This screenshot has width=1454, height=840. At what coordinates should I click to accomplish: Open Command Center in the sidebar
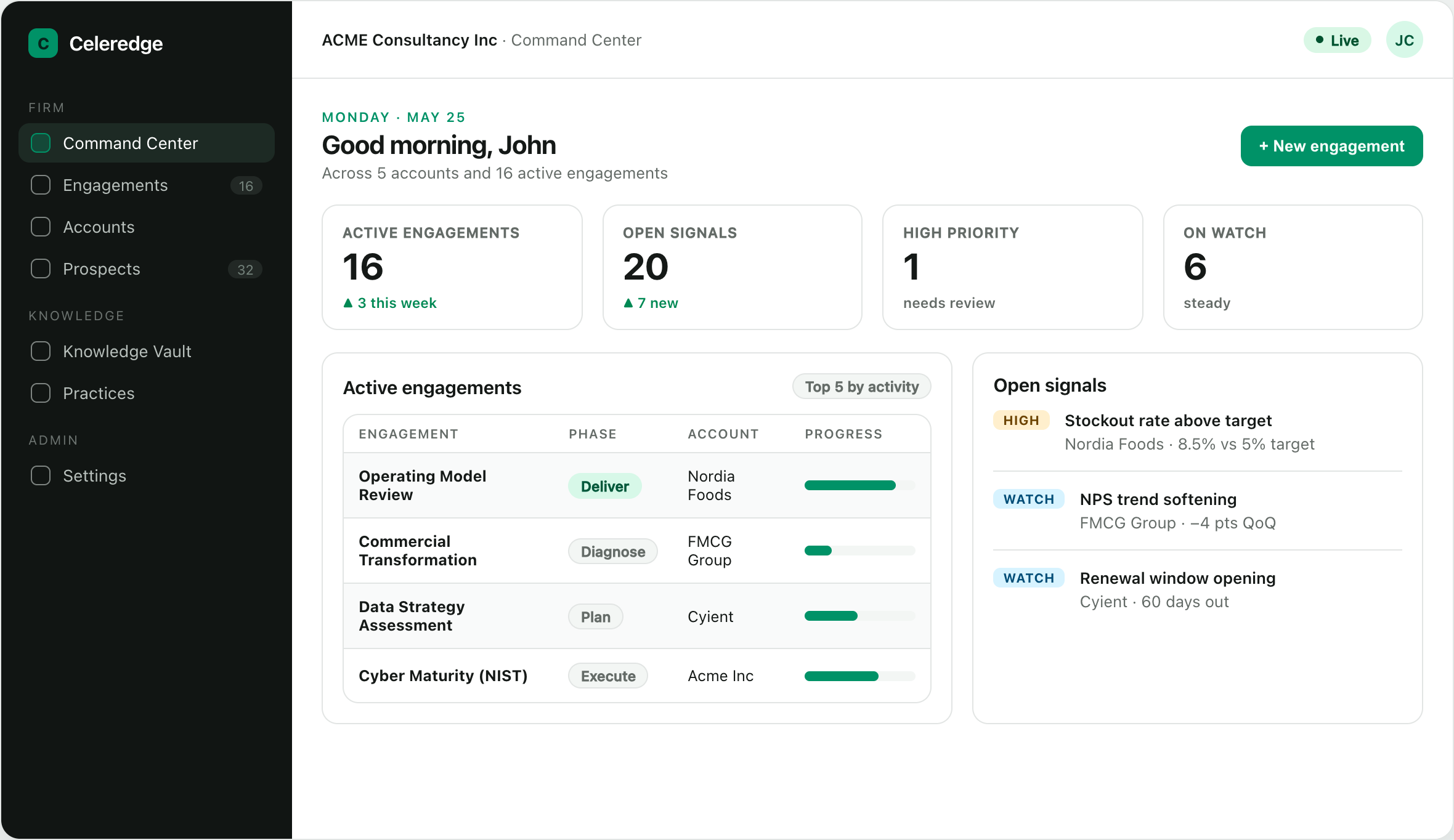click(x=147, y=143)
